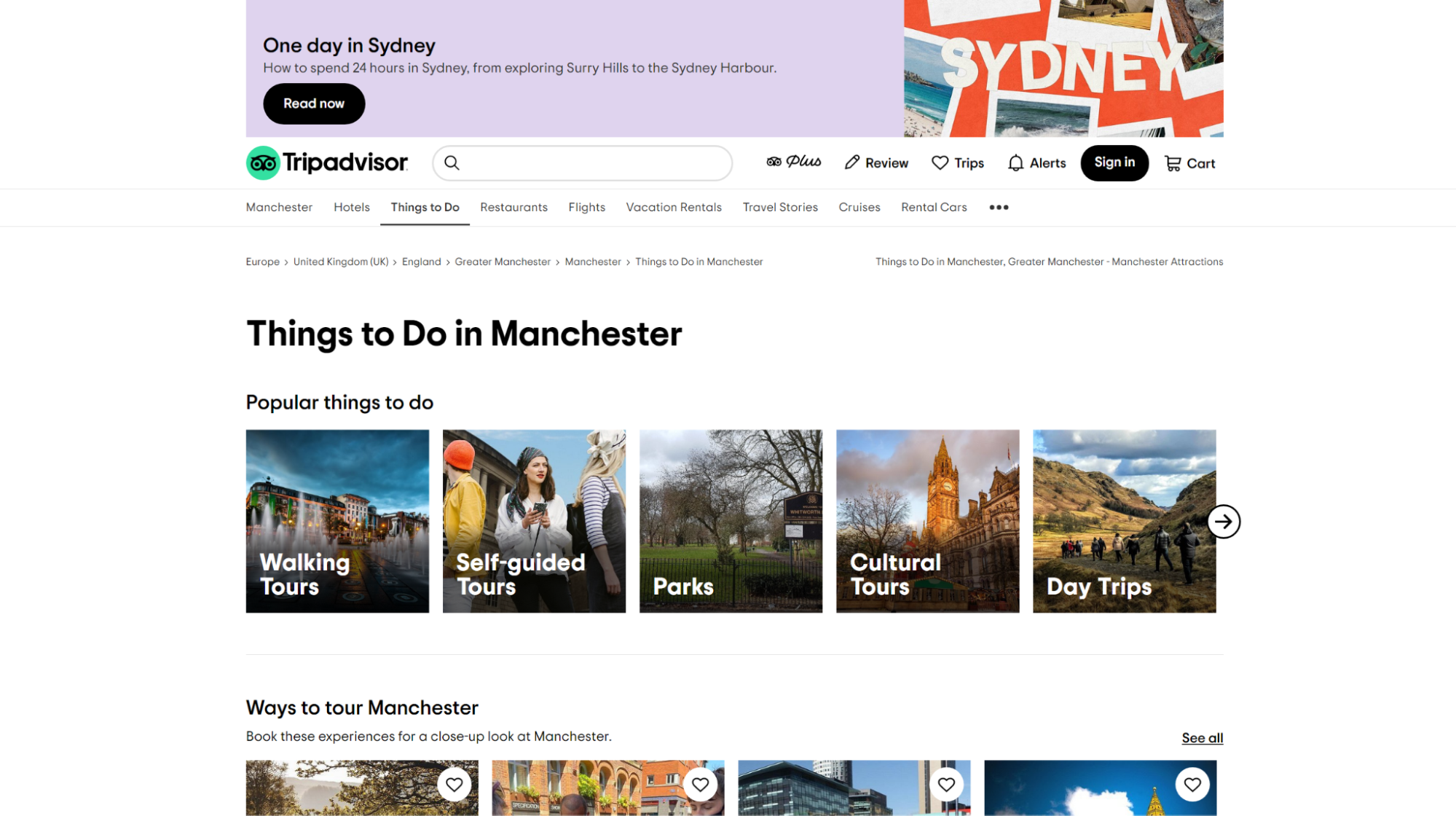The height and width of the screenshot is (816, 1456).
Task: Open Walking Tours category thumbnail
Action: click(x=337, y=521)
